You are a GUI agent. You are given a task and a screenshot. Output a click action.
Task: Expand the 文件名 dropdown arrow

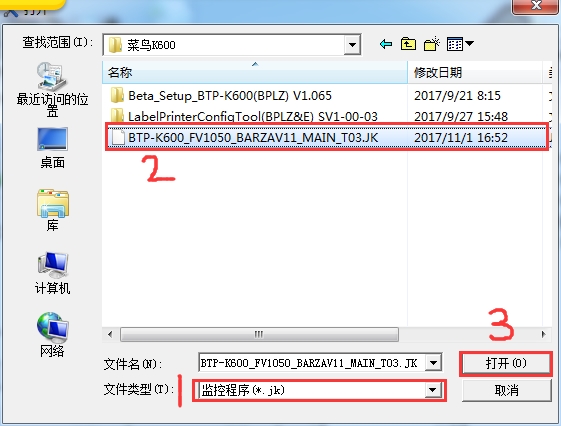433,363
